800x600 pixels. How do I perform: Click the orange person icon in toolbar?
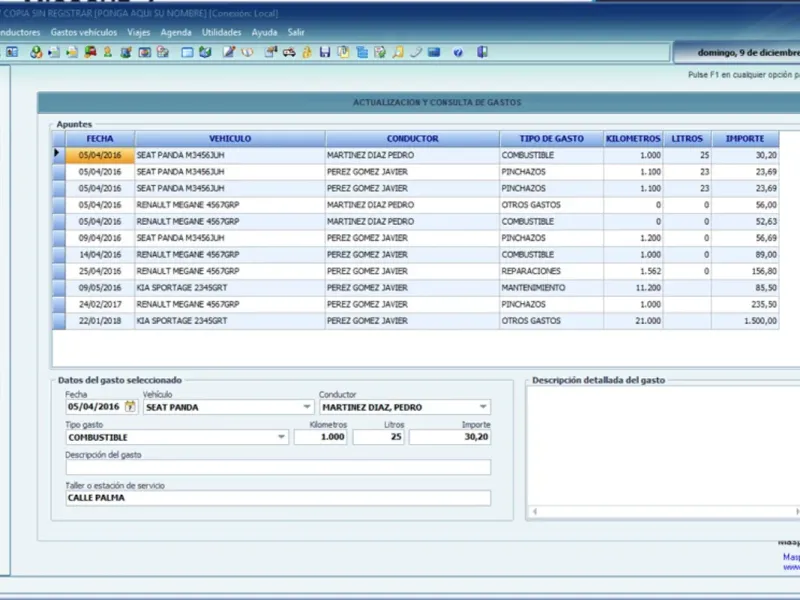(x=108, y=52)
